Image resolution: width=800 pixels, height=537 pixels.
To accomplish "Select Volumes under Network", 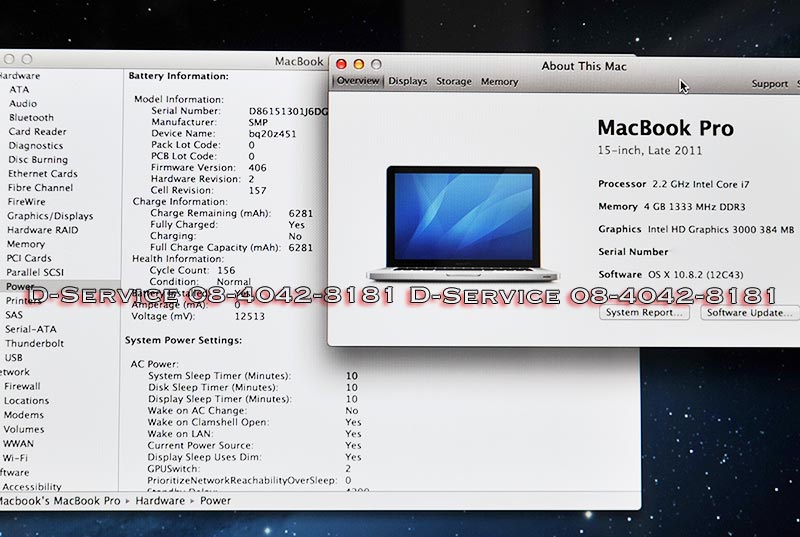I will pos(24,429).
